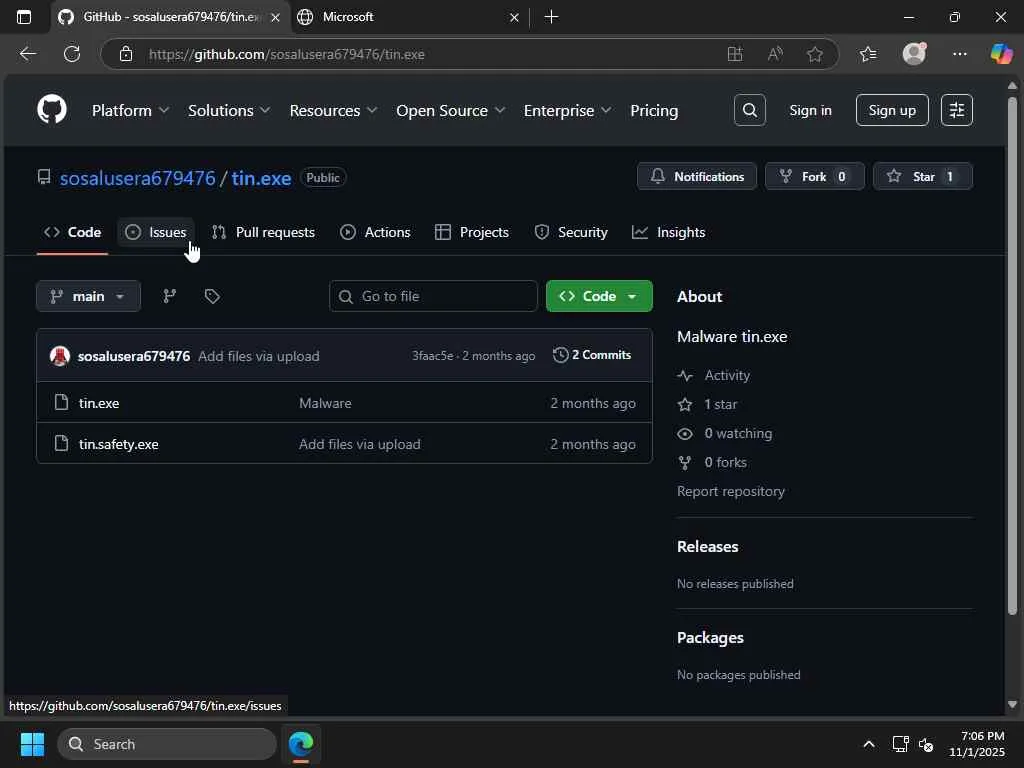
Task: Open the main branch selector dropdown
Action: coord(88,296)
